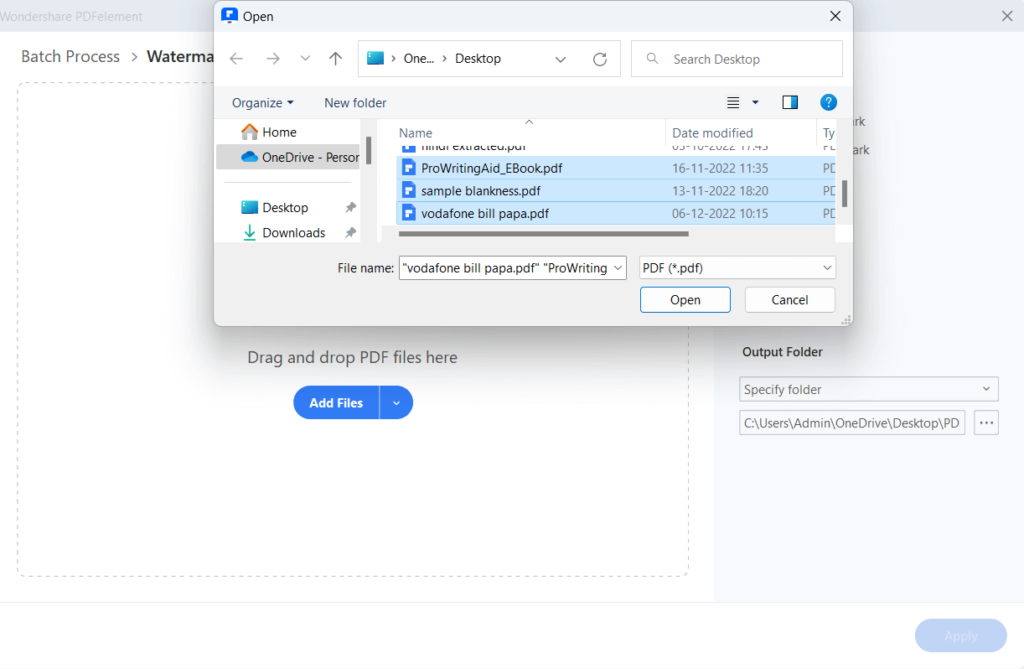Screen dimensions: 1024x669
Task: Click the Open button
Action: [x=685, y=300]
